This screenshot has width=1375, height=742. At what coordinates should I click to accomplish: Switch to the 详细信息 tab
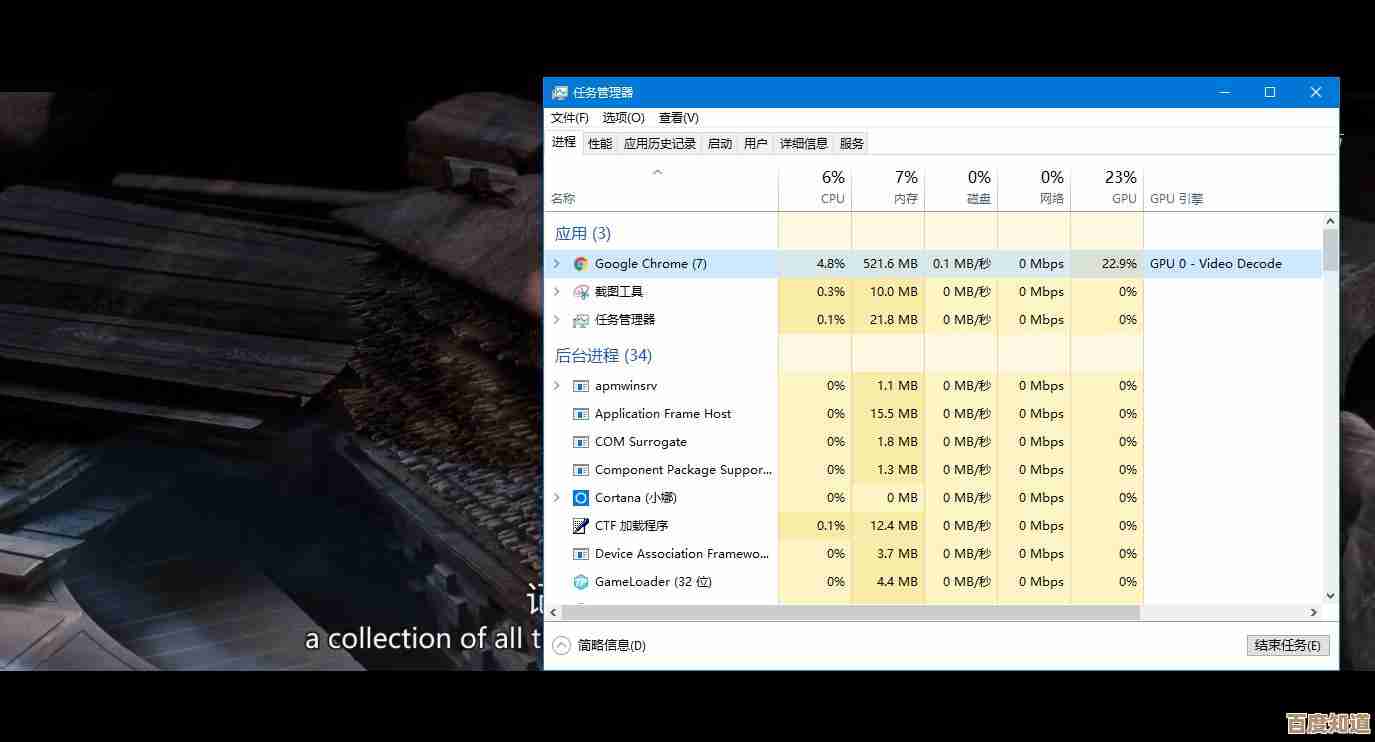[803, 143]
